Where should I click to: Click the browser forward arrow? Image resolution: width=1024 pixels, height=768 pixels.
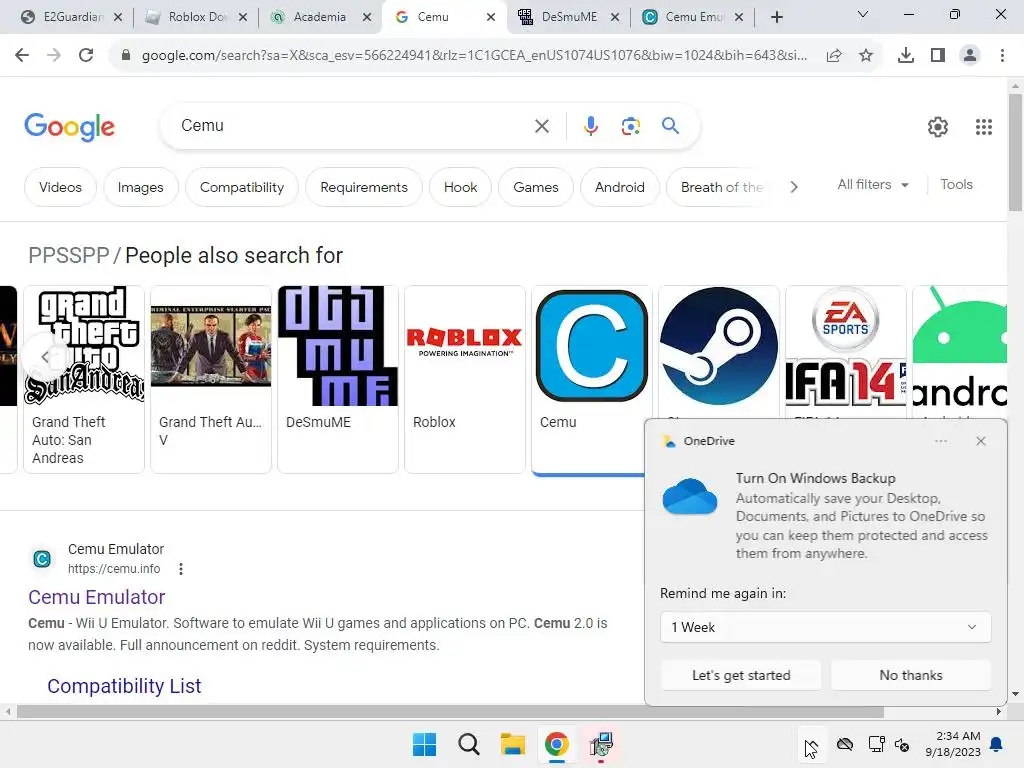pos(54,55)
